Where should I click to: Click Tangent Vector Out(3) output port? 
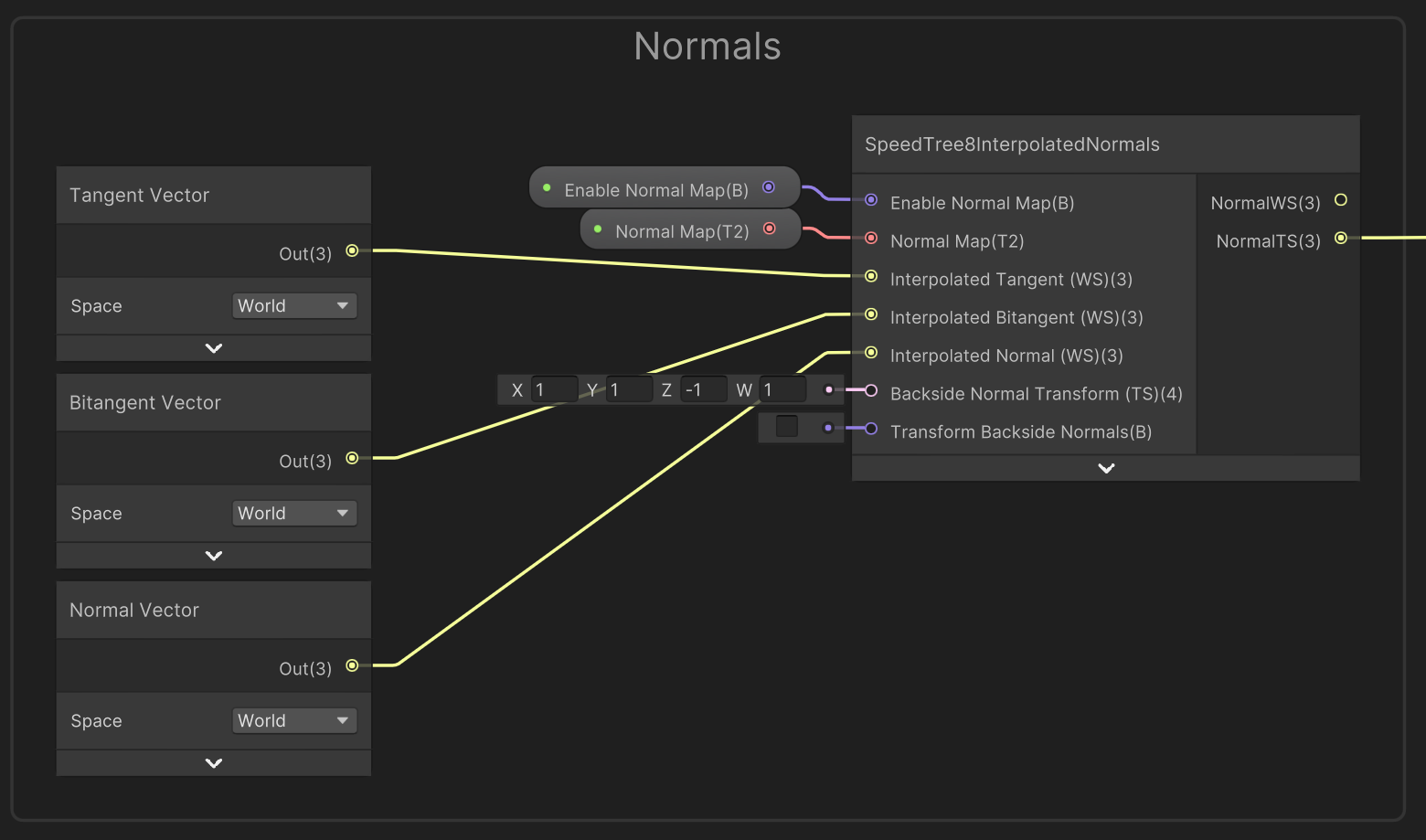click(x=352, y=250)
